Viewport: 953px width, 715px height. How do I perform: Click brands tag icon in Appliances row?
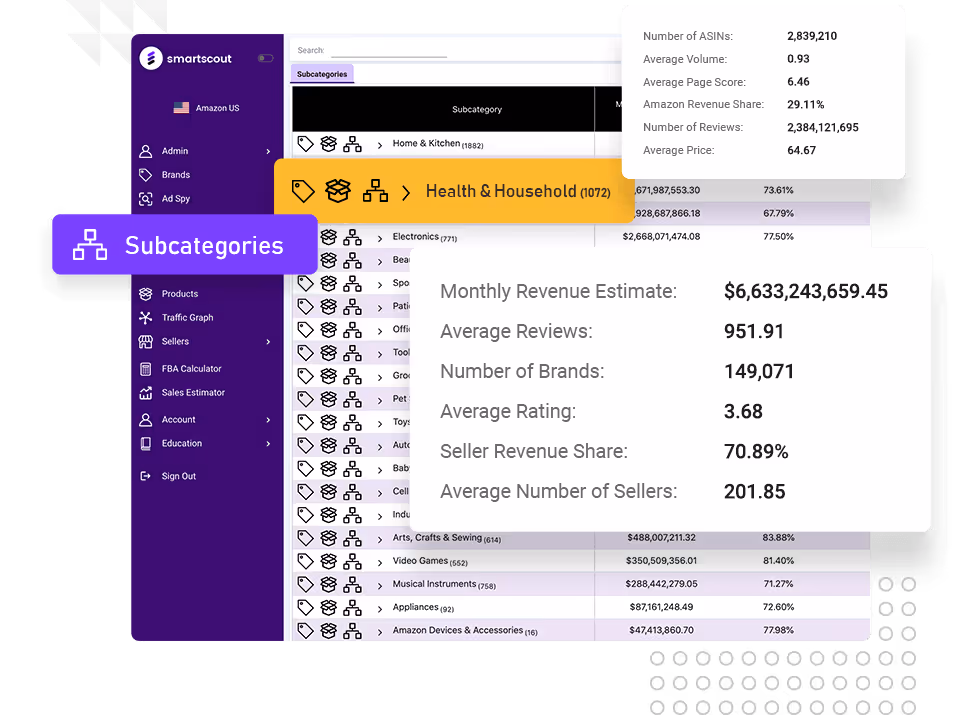pos(305,607)
